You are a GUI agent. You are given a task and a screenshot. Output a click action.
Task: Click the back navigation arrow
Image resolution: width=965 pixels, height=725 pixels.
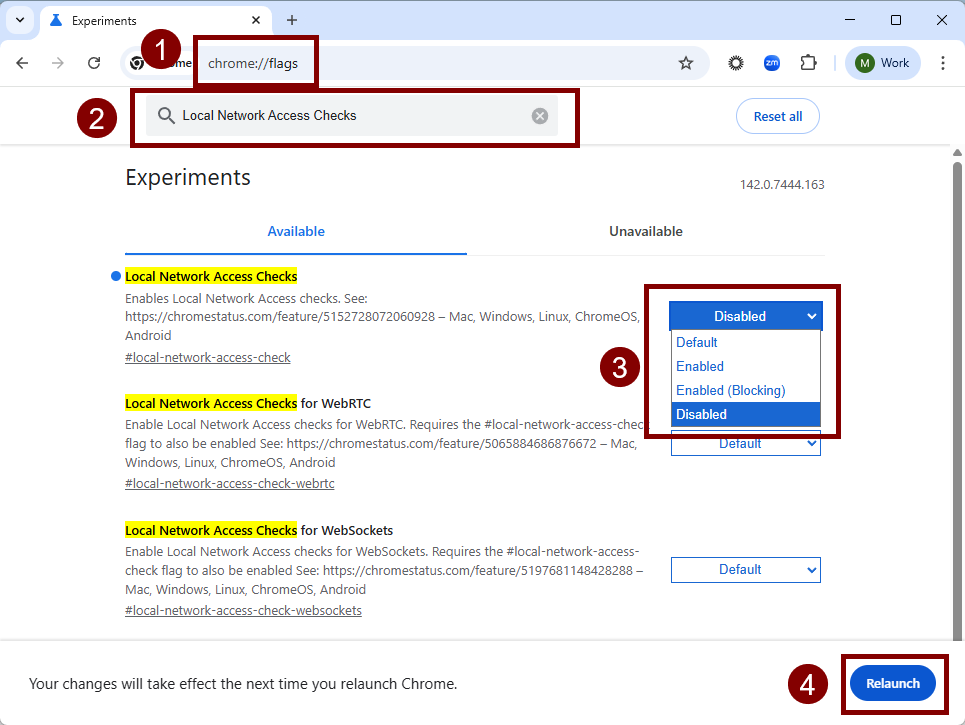(23, 62)
